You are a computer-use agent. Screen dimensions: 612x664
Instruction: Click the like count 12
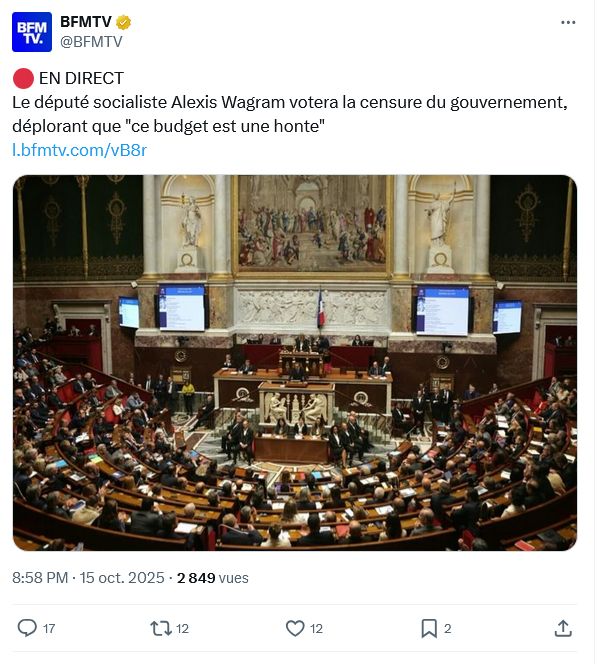[316, 629]
